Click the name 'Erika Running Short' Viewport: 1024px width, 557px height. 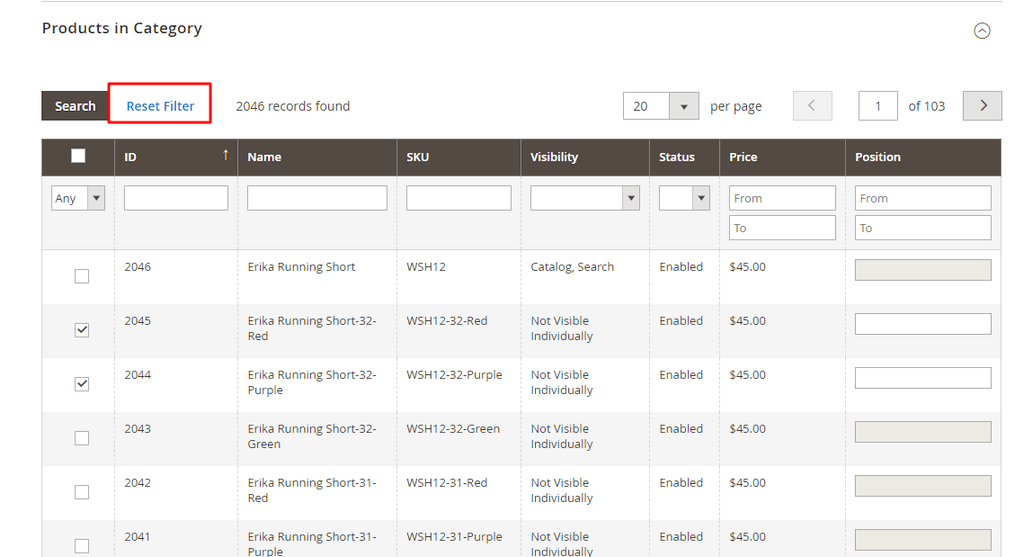(x=301, y=266)
